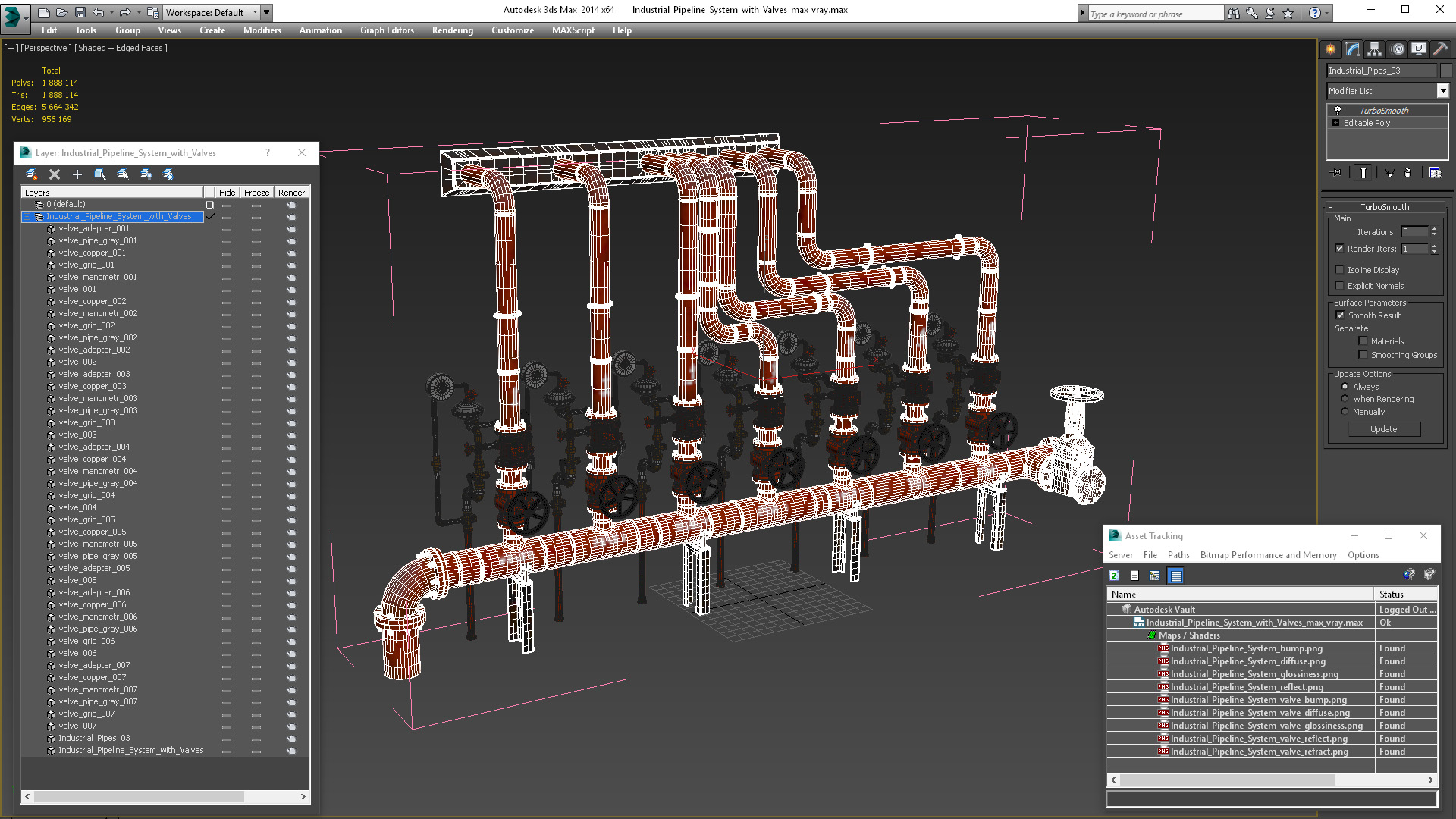This screenshot has width=1456, height=819.
Task: Click the Open File folder icon
Action: 61,13
